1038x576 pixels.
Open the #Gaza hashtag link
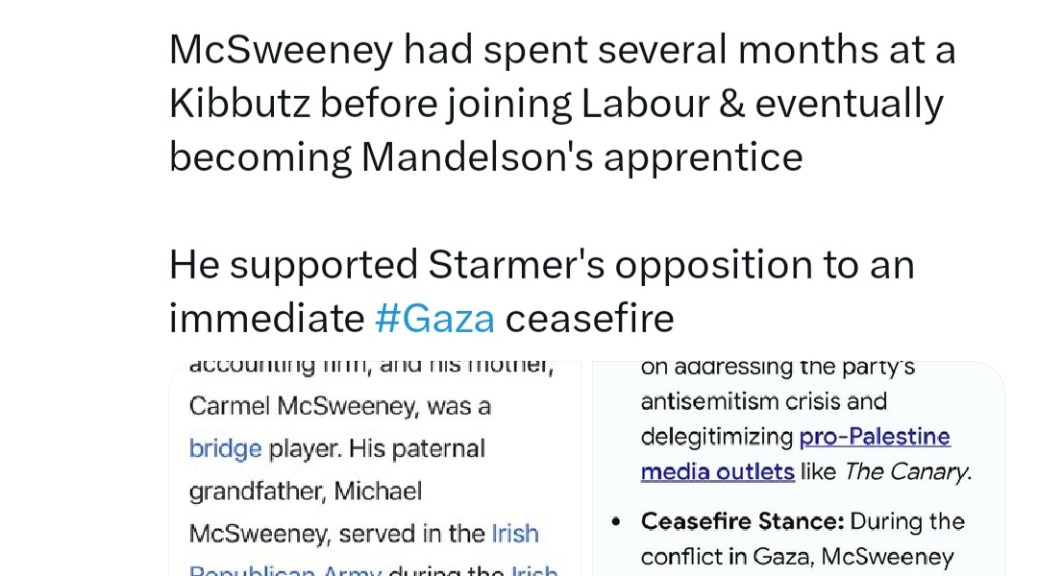coord(434,318)
